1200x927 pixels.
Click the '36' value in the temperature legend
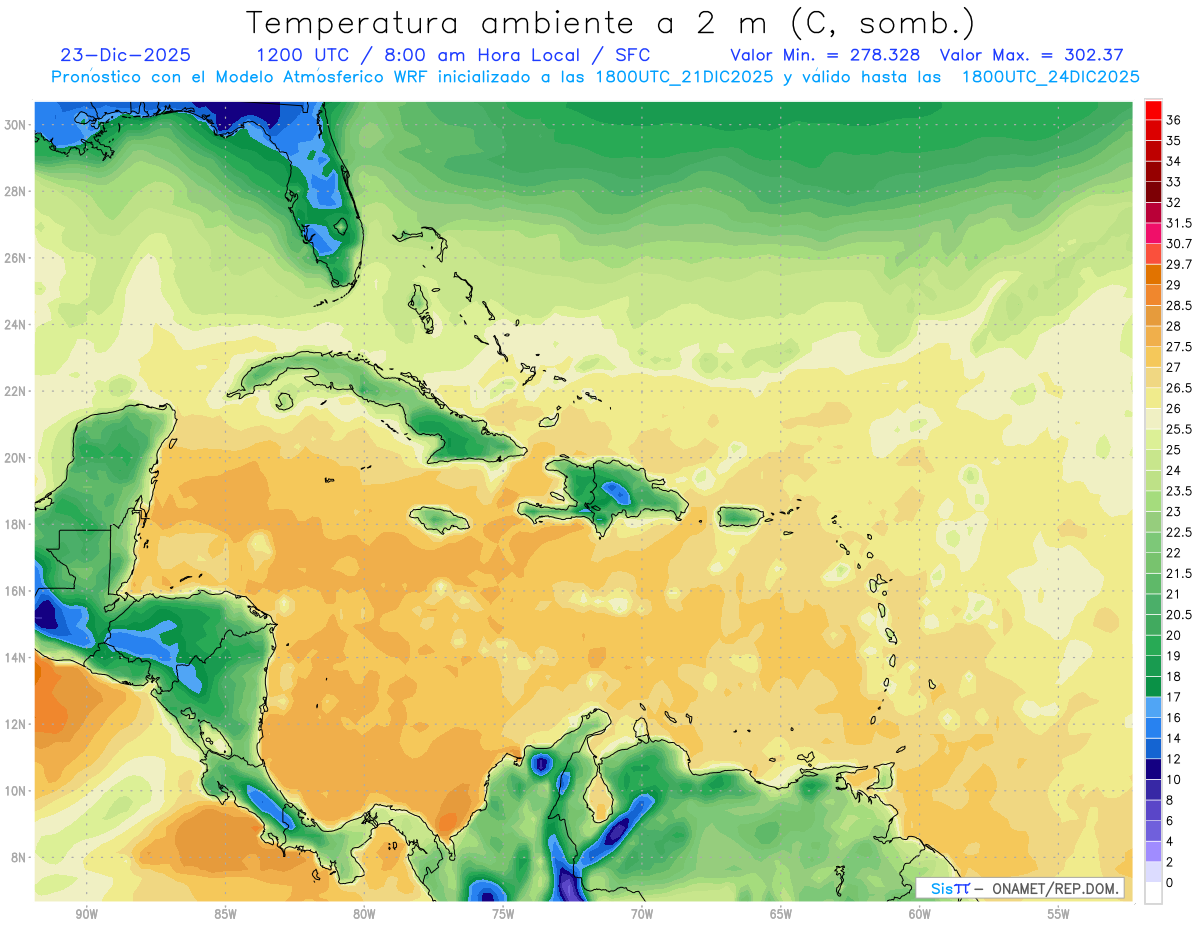pyautogui.click(x=1174, y=120)
